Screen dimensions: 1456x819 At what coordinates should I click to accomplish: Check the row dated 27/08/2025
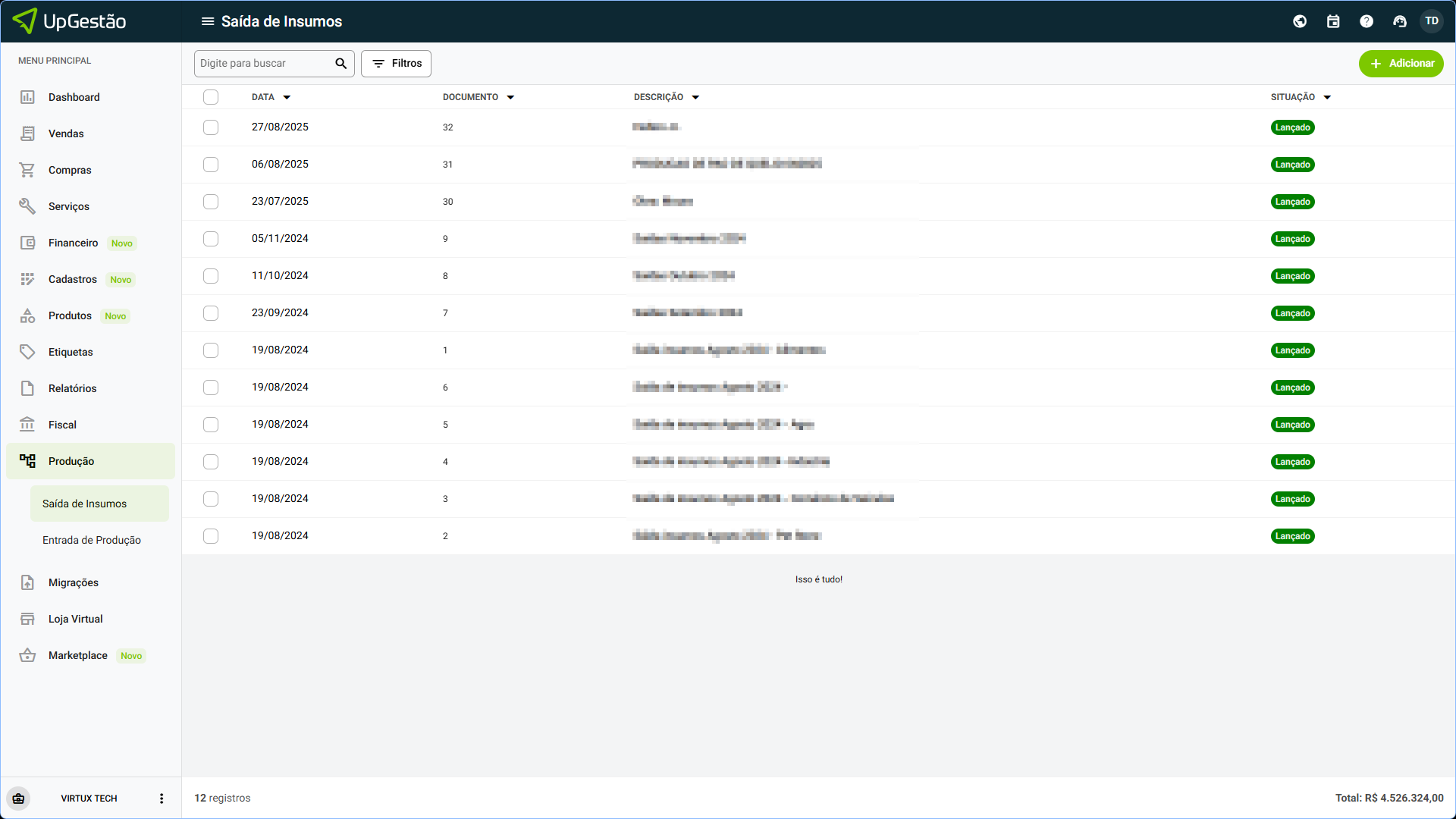click(211, 127)
